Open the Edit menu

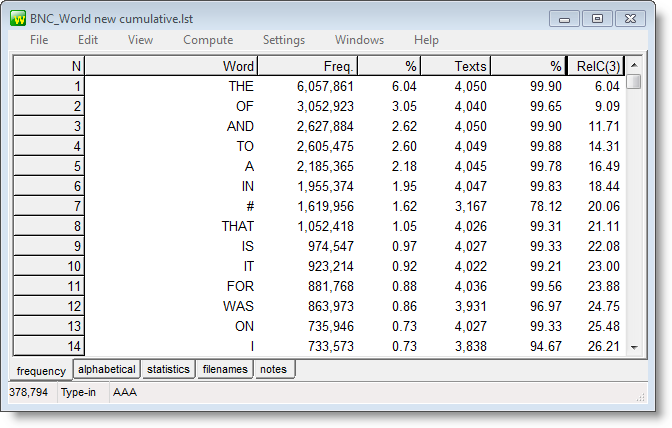tap(88, 40)
